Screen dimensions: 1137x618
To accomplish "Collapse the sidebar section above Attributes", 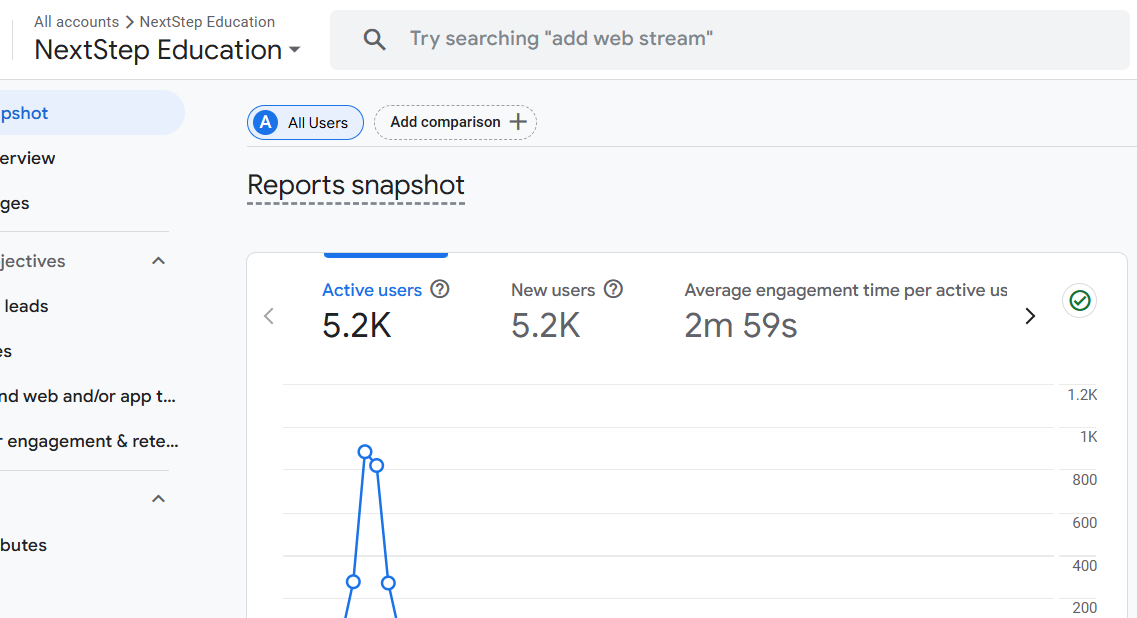I will [157, 497].
